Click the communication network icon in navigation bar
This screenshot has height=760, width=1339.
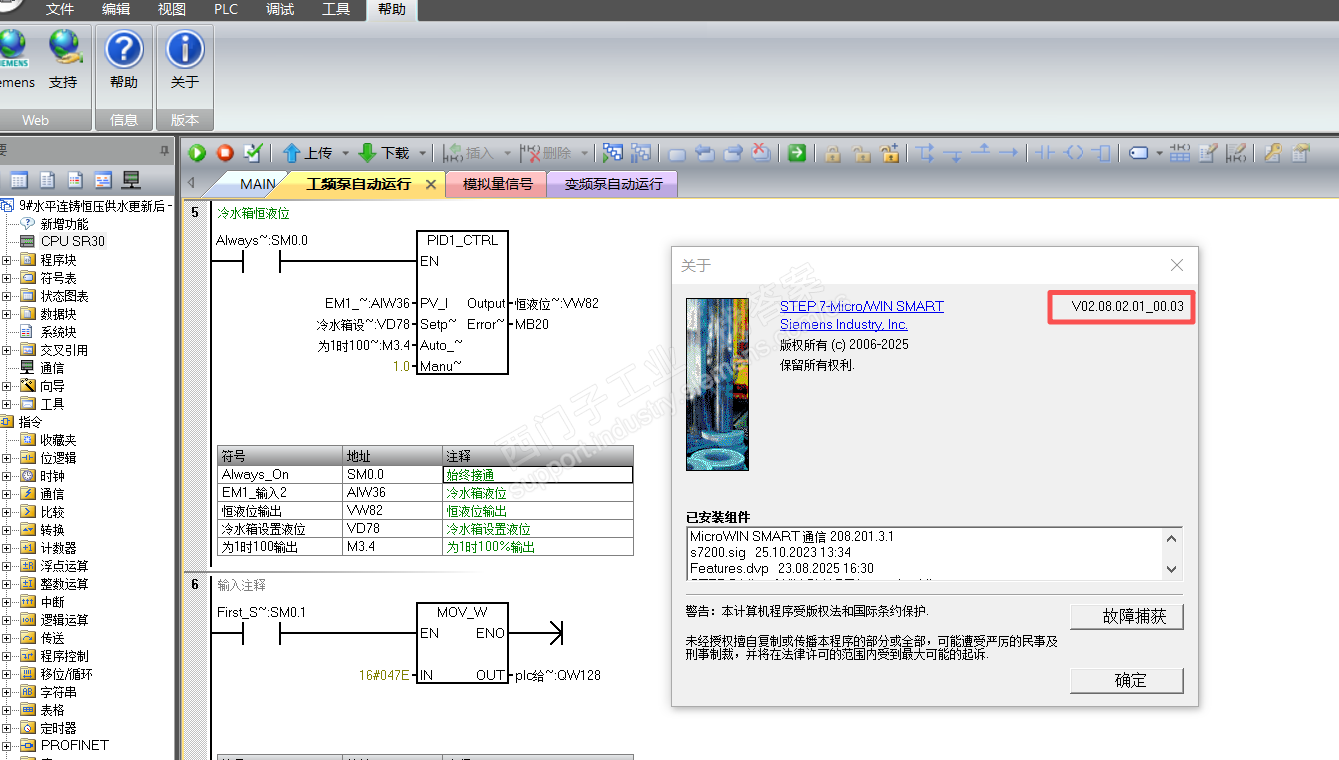point(131,180)
